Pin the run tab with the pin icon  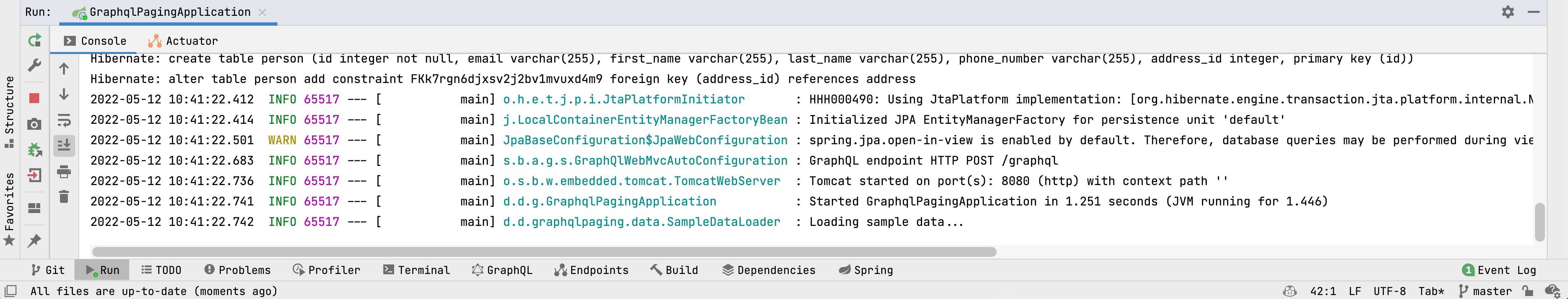click(35, 241)
